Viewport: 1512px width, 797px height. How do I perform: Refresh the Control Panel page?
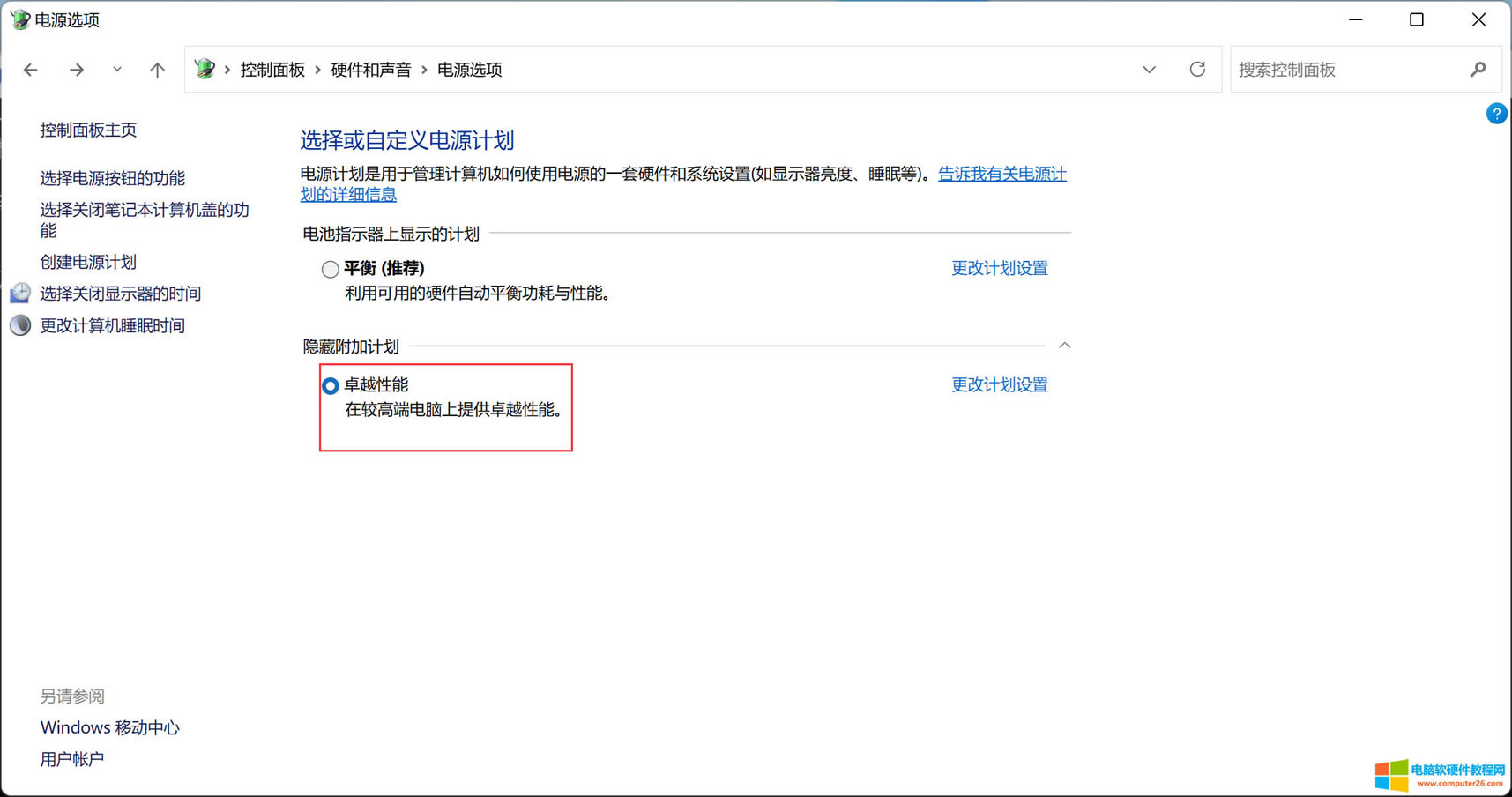pos(1197,70)
